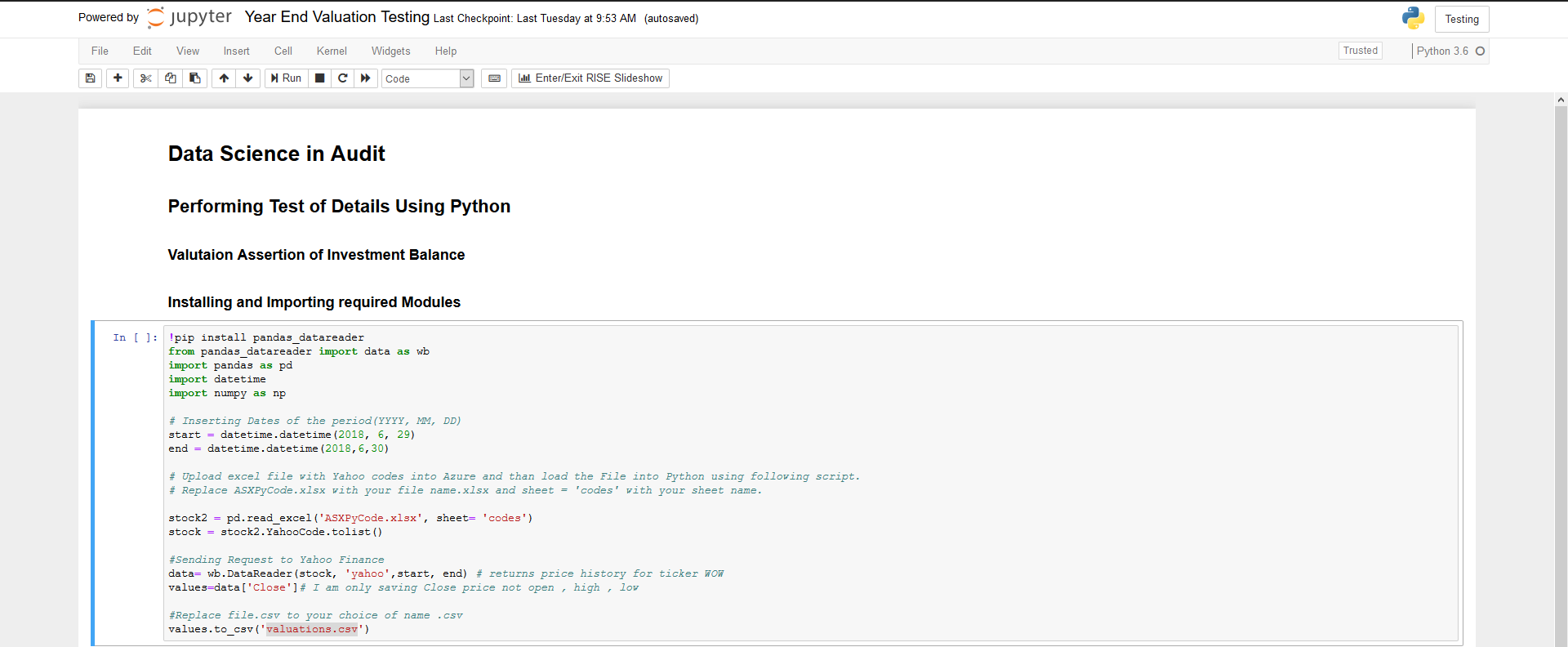Open the Insert menu
This screenshot has width=1568, height=647.
click(x=237, y=51)
